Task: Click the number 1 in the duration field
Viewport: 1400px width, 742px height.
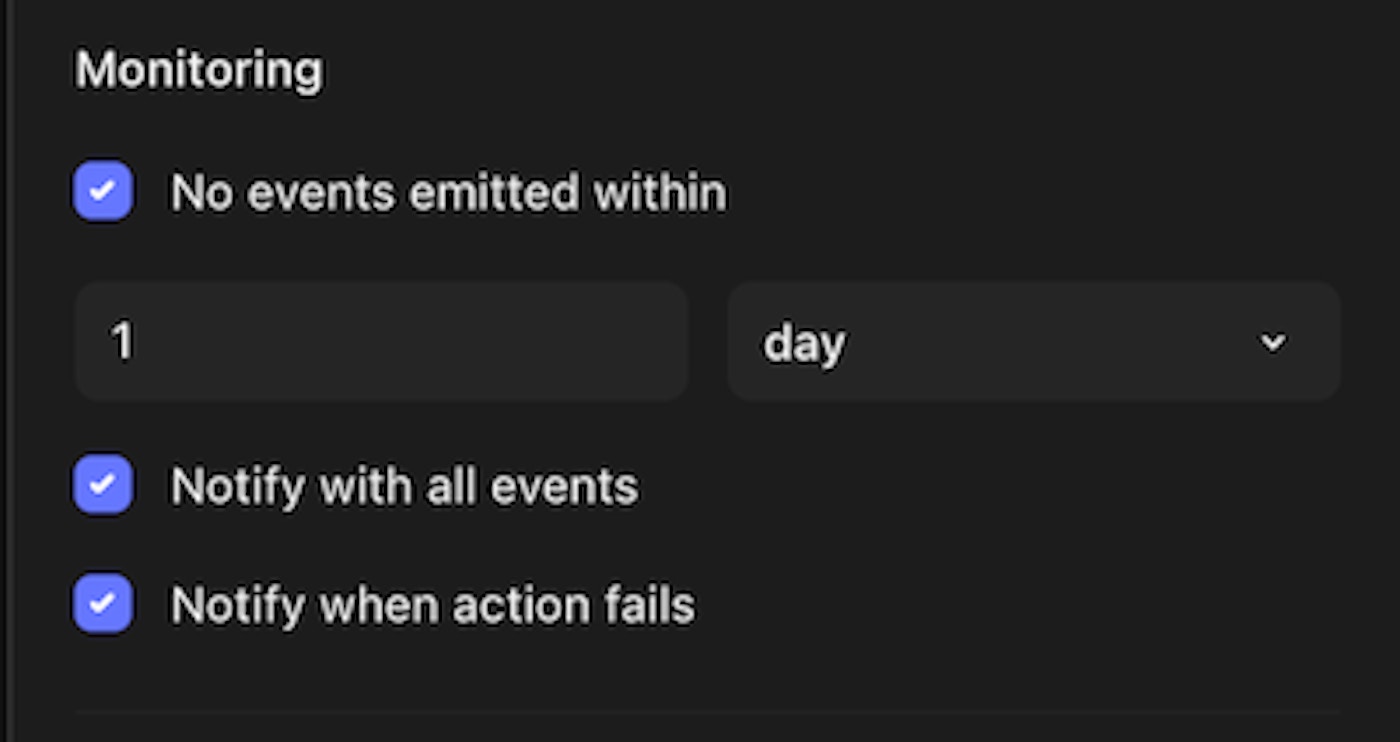Action: pos(123,342)
